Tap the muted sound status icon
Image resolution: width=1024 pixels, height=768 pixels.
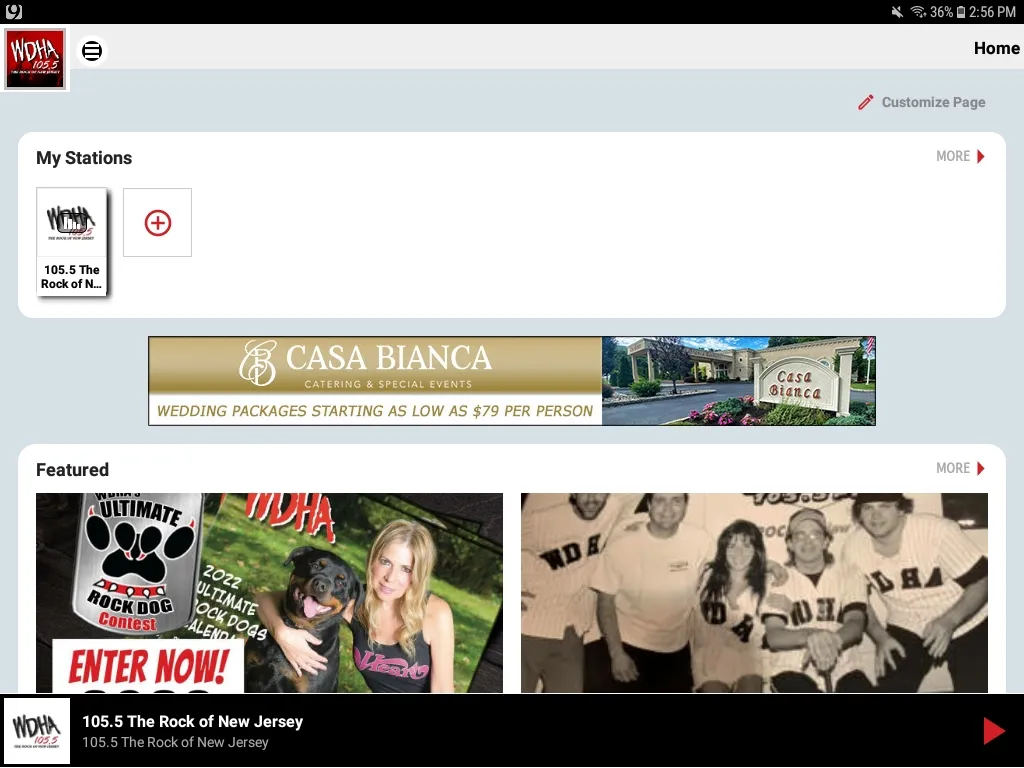897,12
